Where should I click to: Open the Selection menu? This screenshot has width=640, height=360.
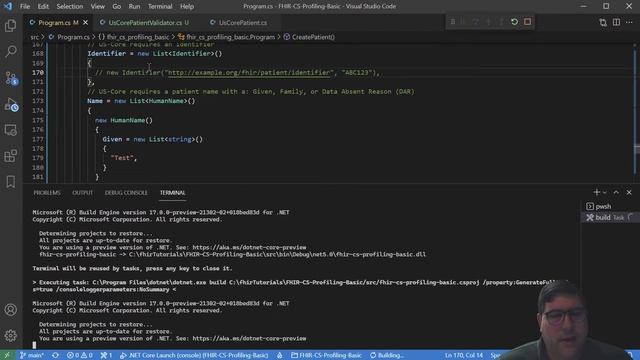(x=69, y=7)
